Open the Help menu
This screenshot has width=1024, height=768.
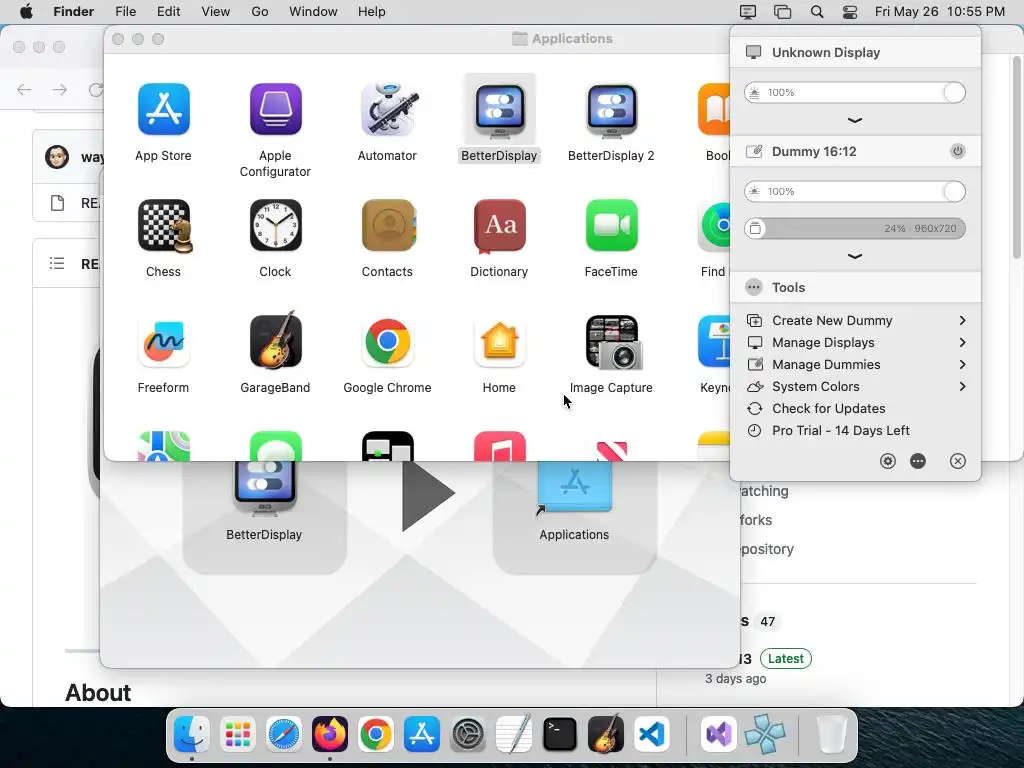pyautogui.click(x=372, y=12)
